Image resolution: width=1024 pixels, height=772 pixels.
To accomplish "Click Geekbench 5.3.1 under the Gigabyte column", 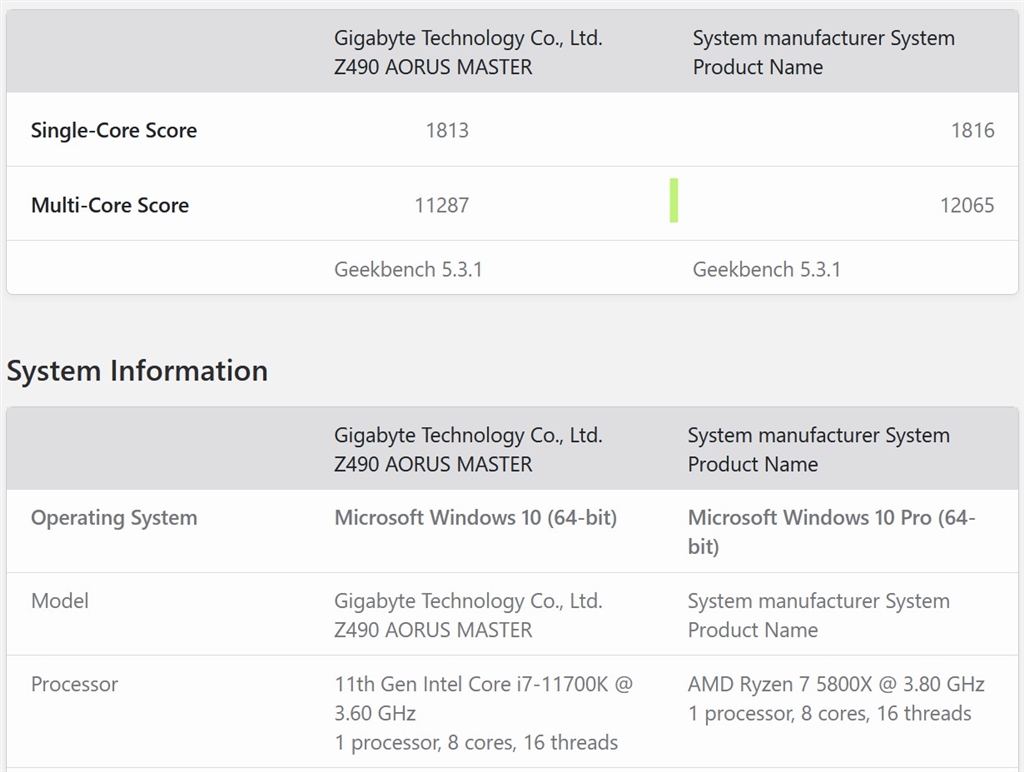I will 408,269.
